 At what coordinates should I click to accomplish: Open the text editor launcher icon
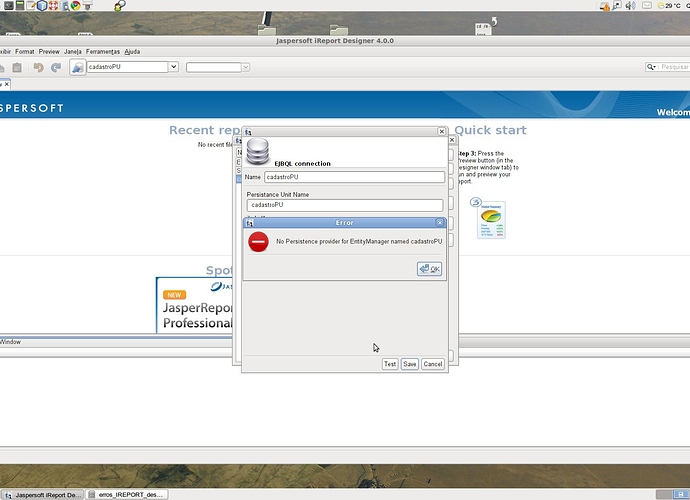pos(31,5)
